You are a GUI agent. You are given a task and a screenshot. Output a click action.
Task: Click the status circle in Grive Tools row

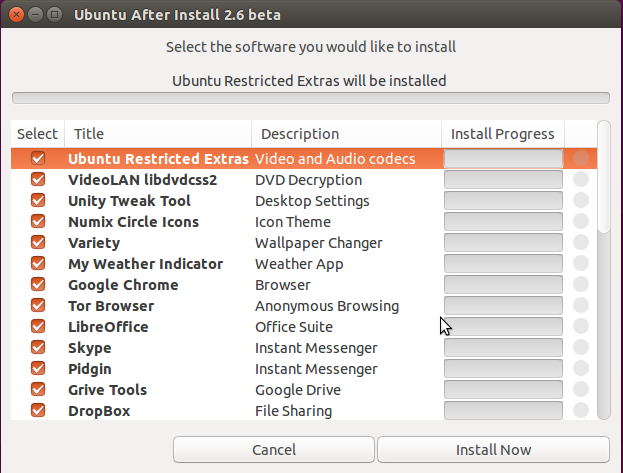581,390
